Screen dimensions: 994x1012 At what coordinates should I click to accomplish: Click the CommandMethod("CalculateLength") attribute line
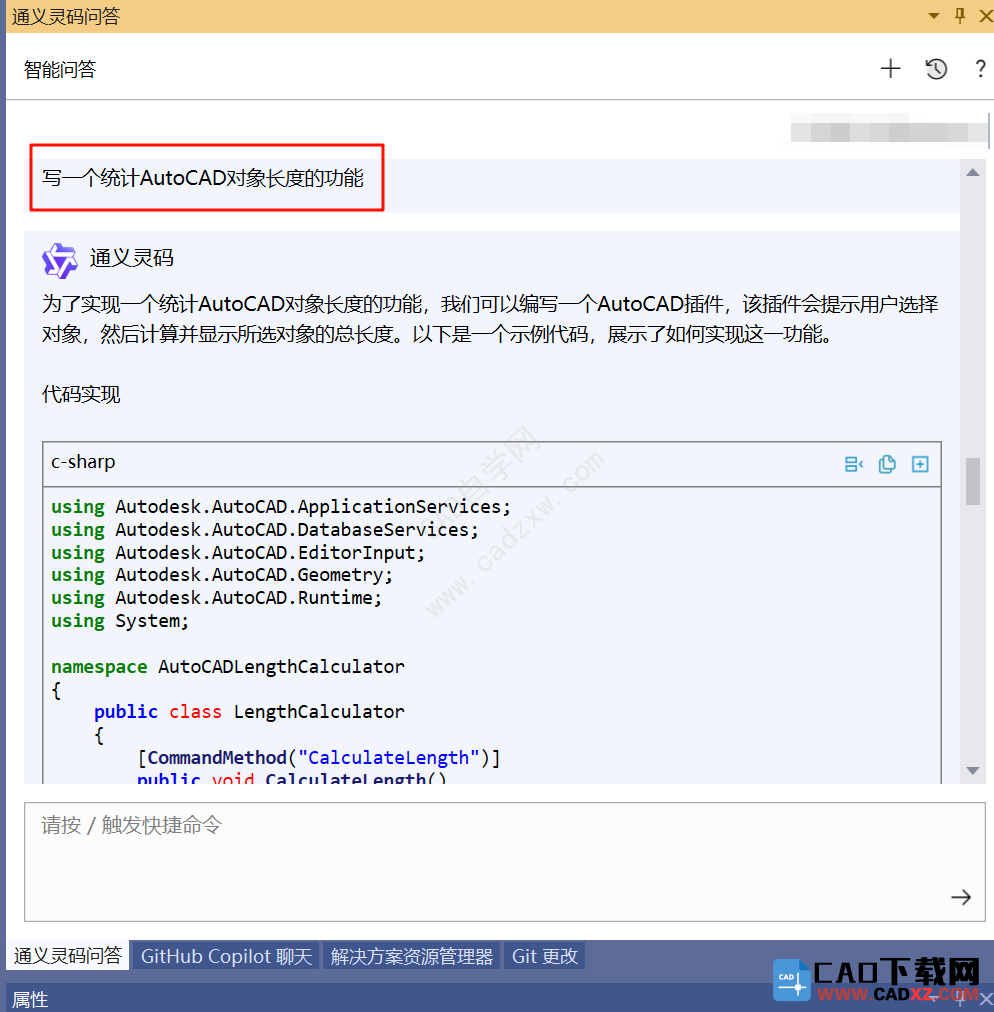point(319,758)
